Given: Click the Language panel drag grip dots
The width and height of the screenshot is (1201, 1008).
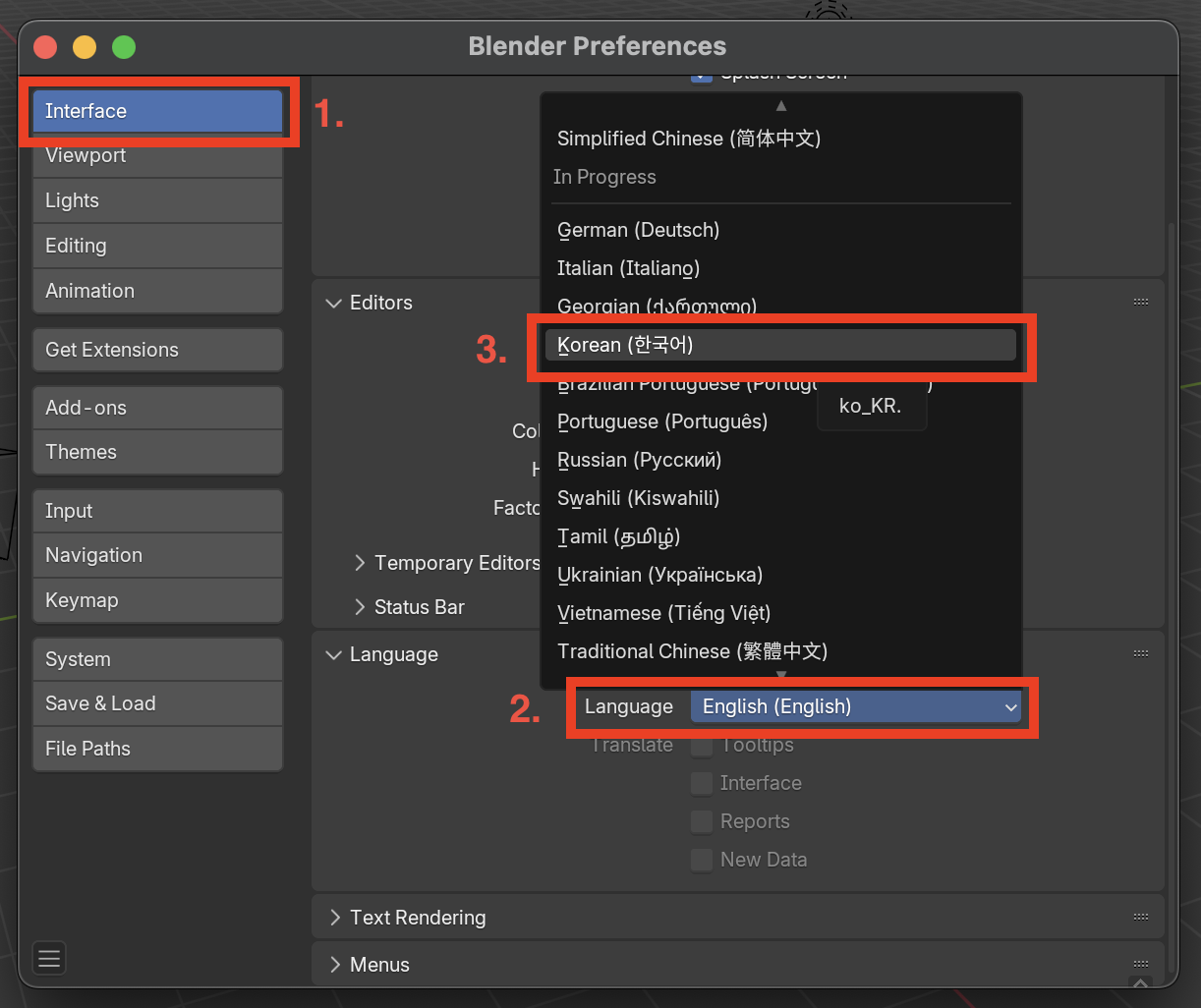Looking at the screenshot, I should [x=1140, y=653].
